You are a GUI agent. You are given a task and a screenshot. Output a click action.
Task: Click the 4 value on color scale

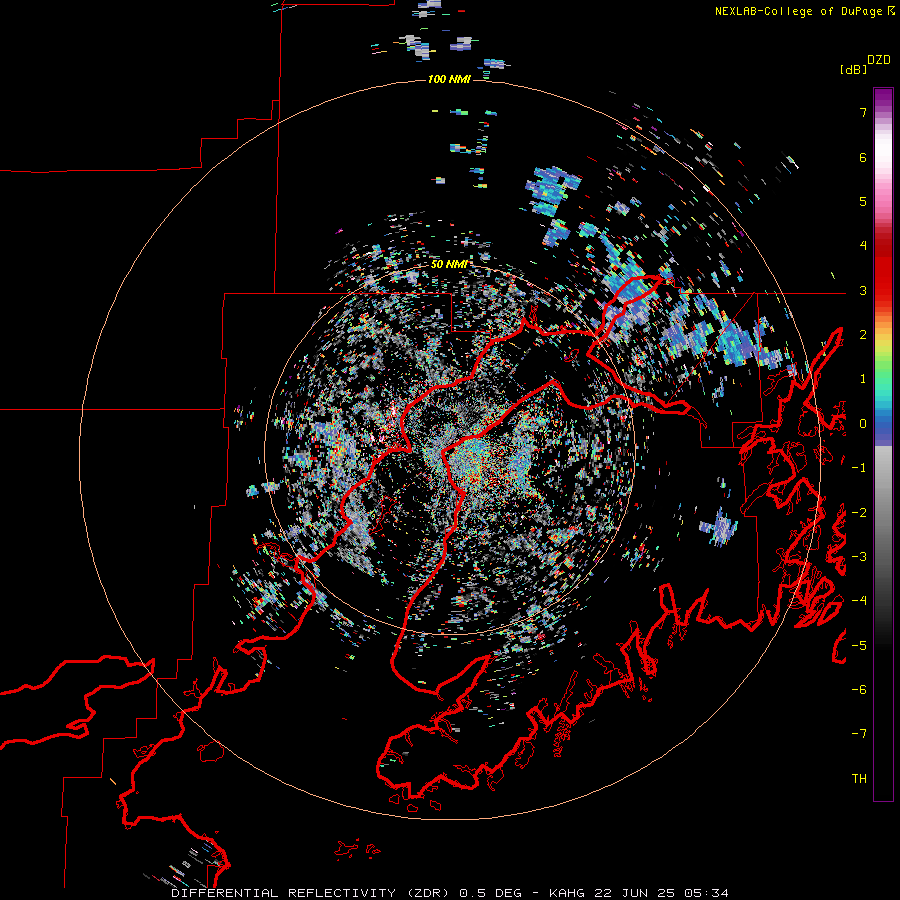[x=863, y=246]
